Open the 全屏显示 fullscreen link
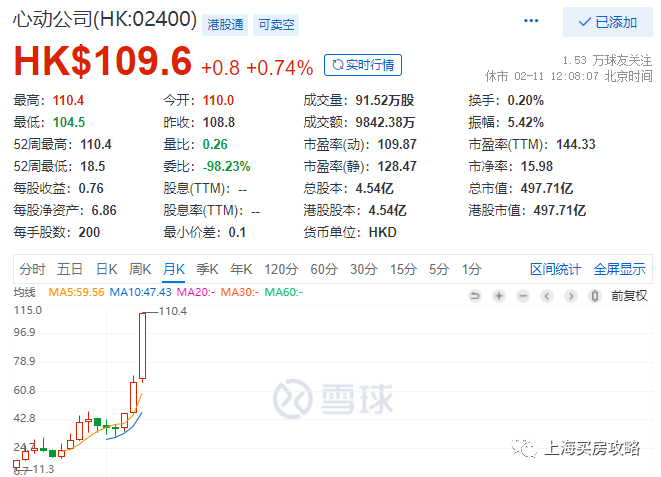This screenshot has width=661, height=477. pyautogui.click(x=619, y=269)
